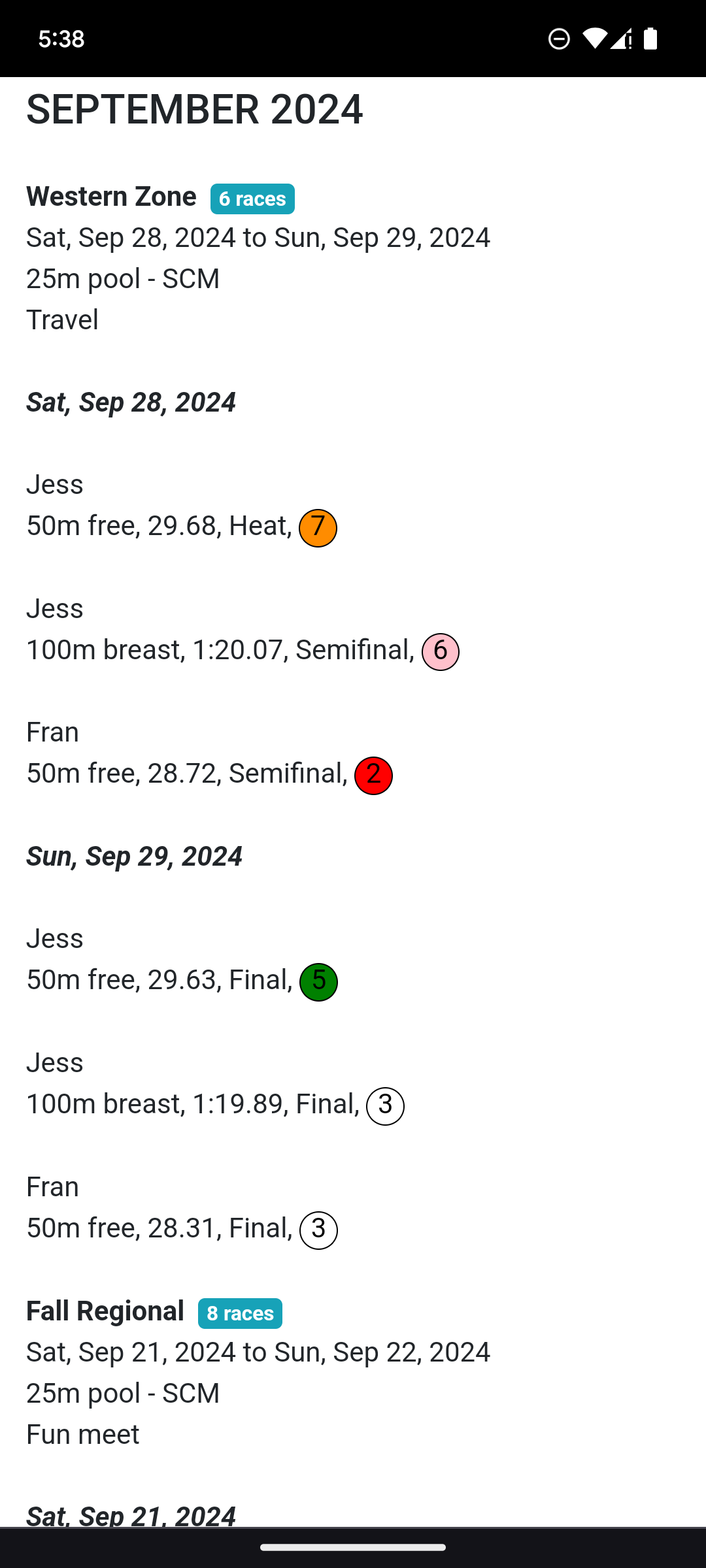Tap the green circle with number 5

[318, 982]
